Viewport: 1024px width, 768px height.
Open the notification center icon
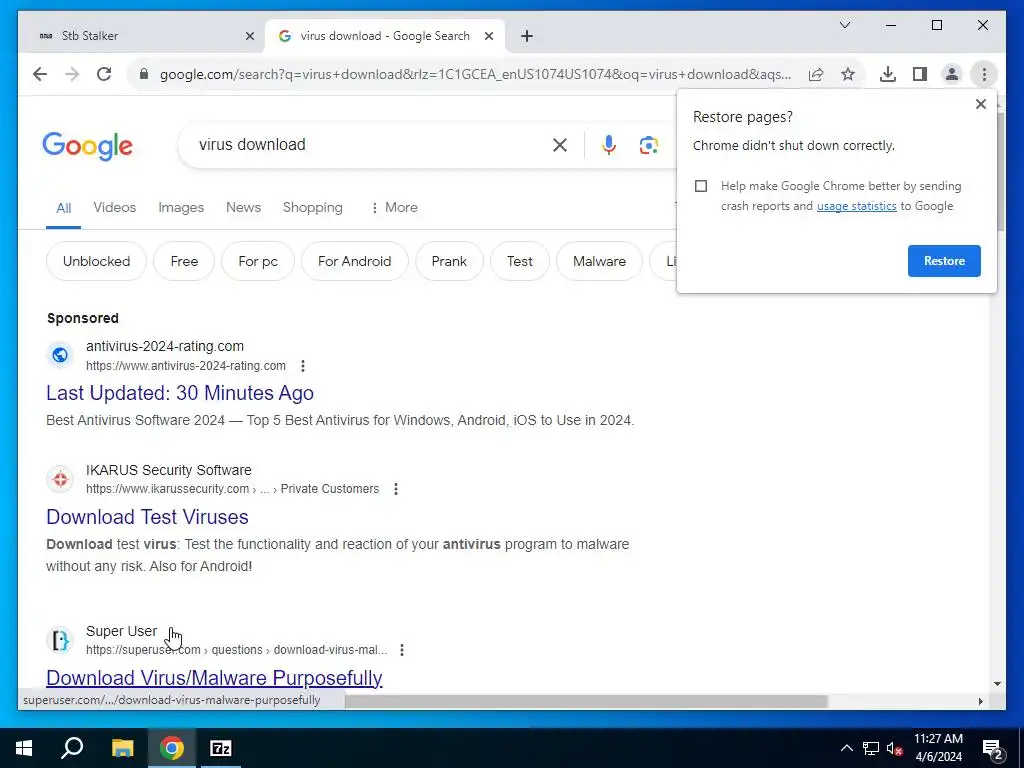point(991,748)
